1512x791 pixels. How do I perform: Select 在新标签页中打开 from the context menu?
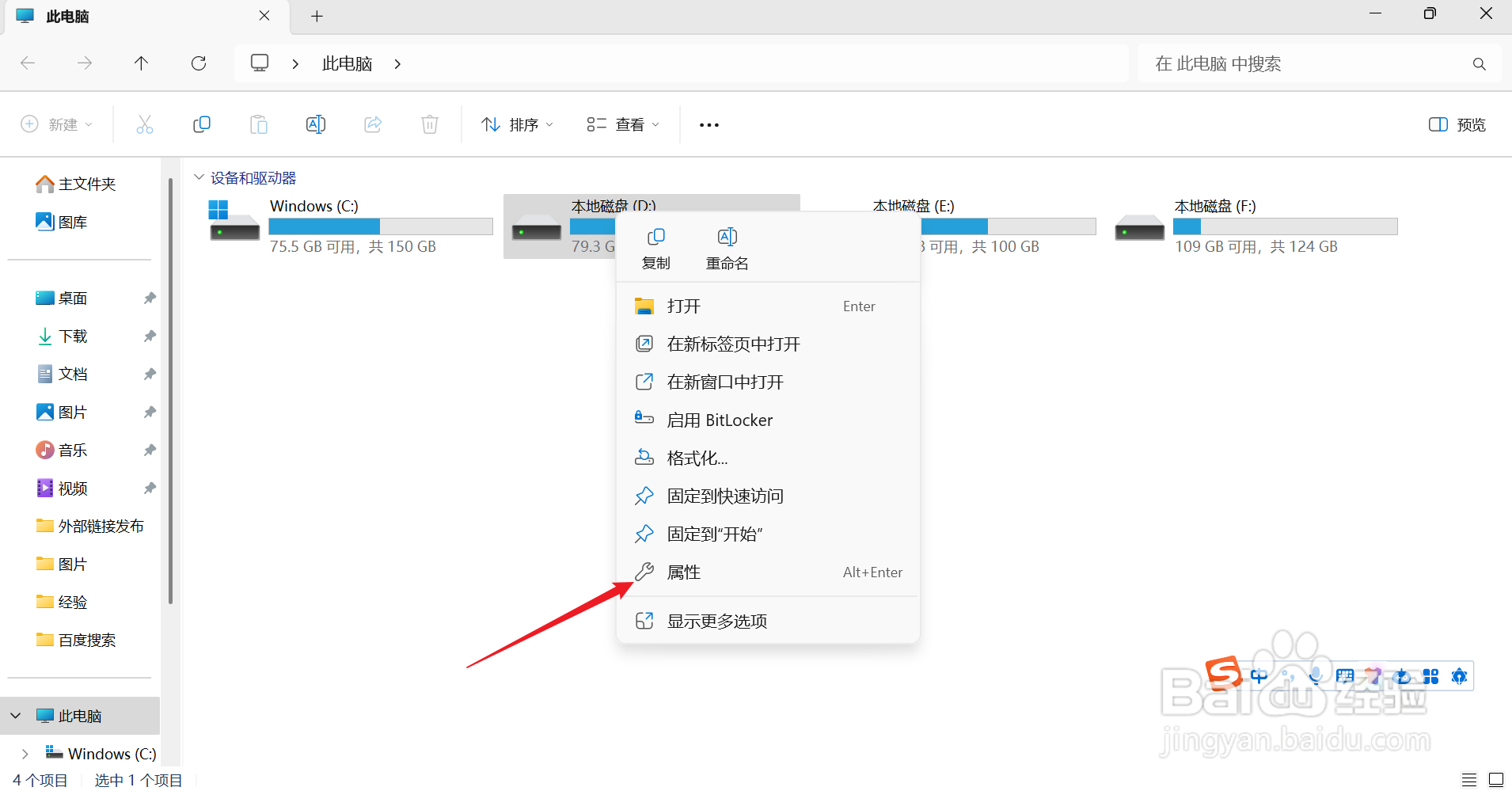click(x=733, y=344)
